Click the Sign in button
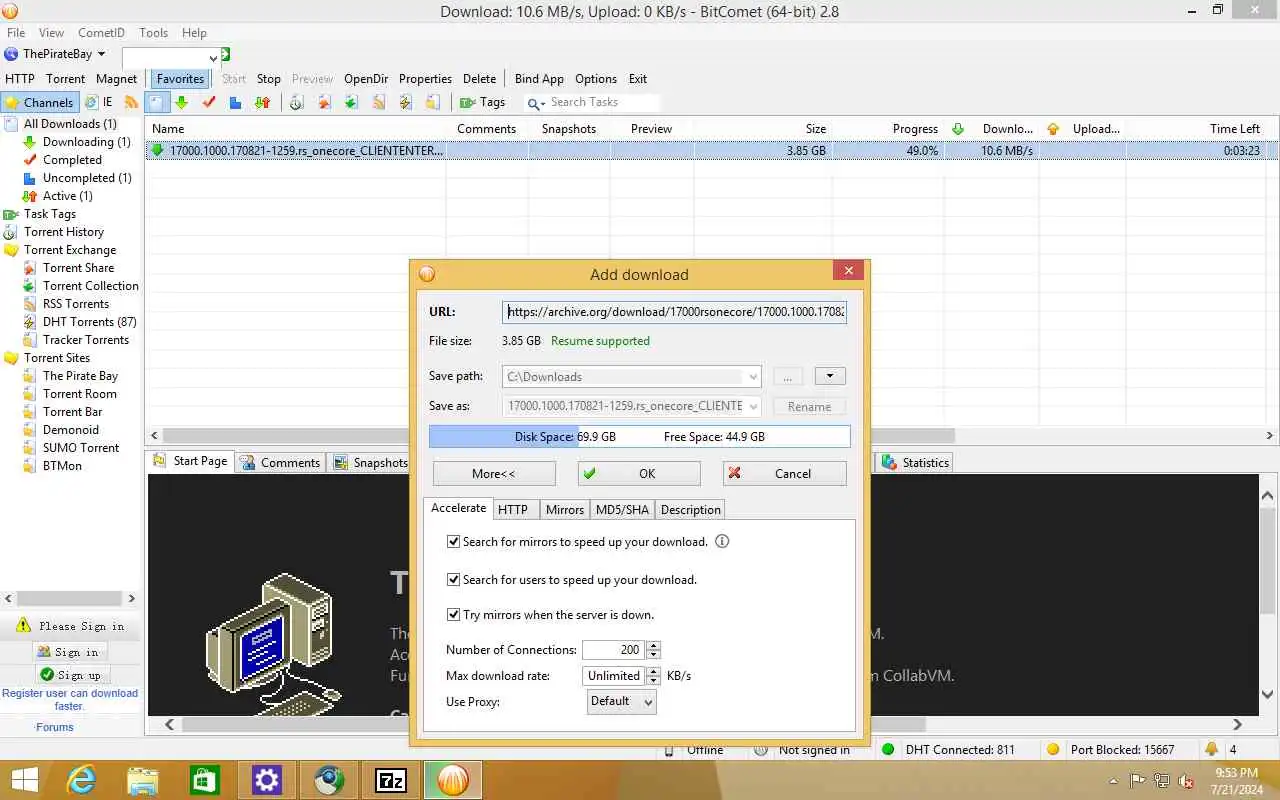 coord(69,652)
